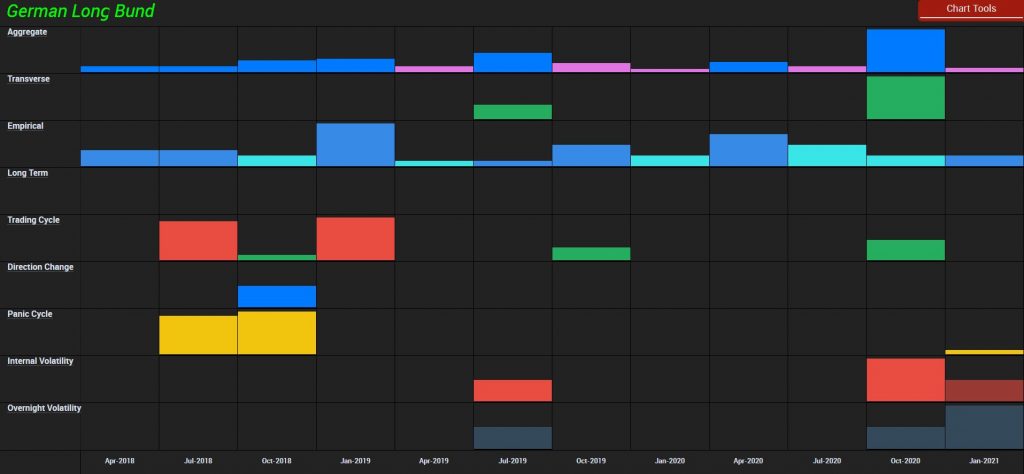1024x474 pixels.
Task: Click the Oct-2020 axis label
Action: [x=905, y=461]
